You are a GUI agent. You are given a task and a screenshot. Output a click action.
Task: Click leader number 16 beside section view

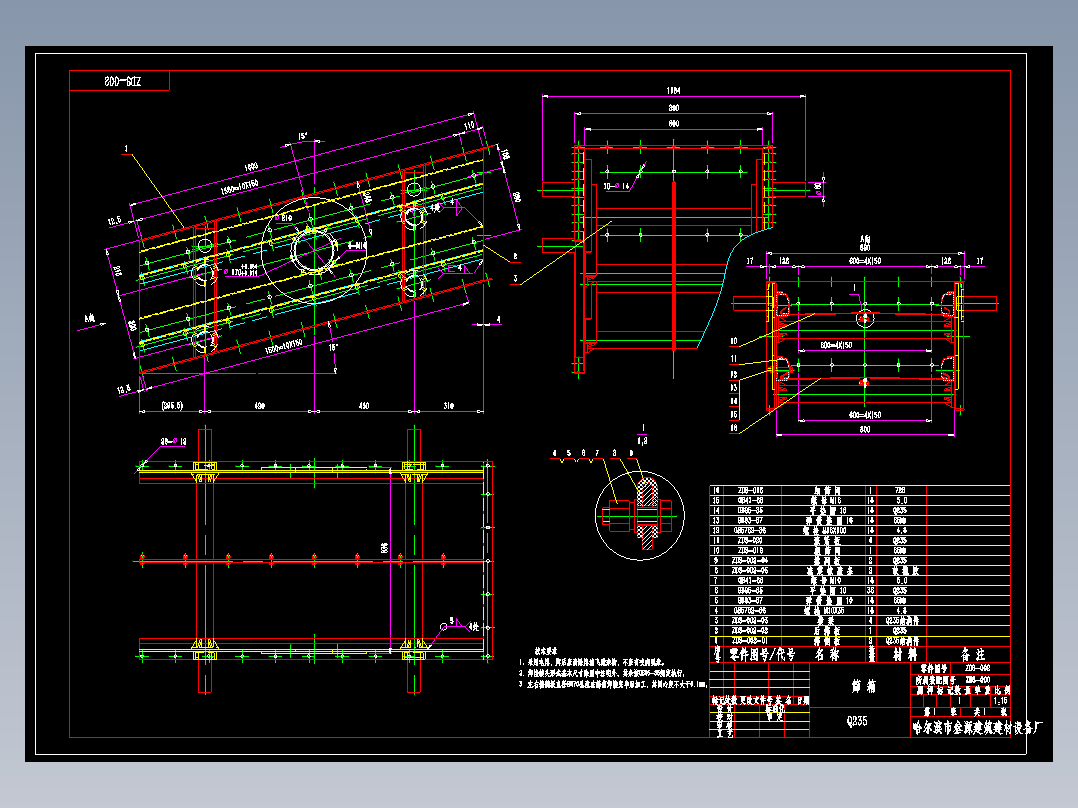(x=734, y=428)
